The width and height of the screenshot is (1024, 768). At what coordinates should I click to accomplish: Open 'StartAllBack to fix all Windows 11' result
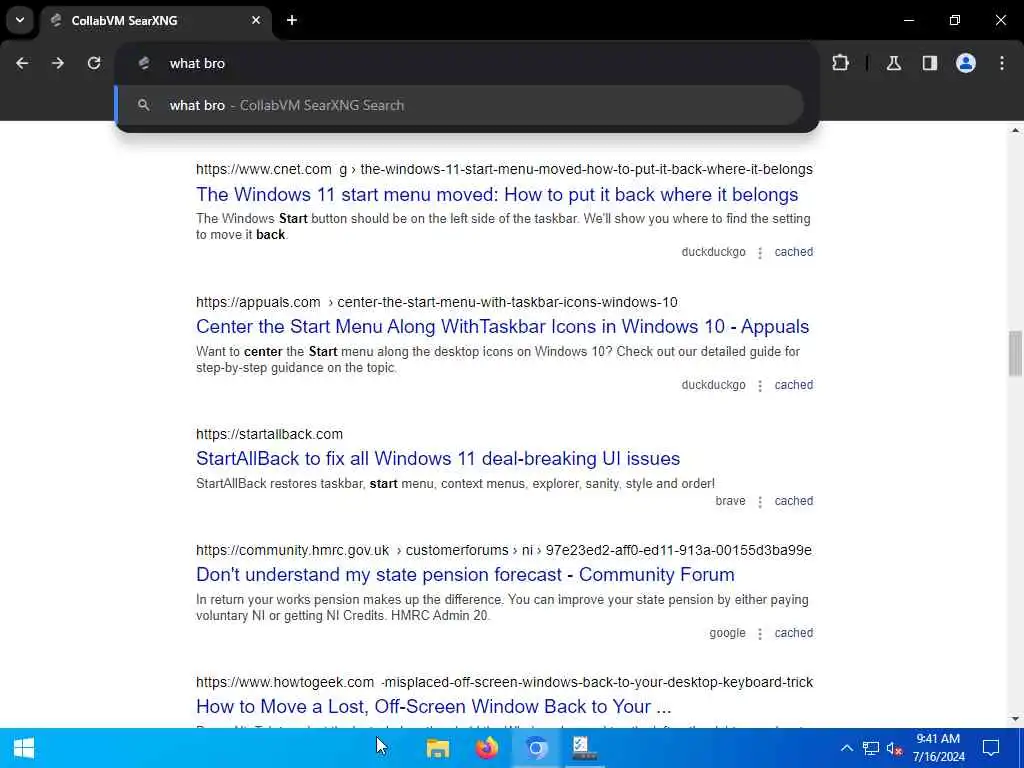438,458
